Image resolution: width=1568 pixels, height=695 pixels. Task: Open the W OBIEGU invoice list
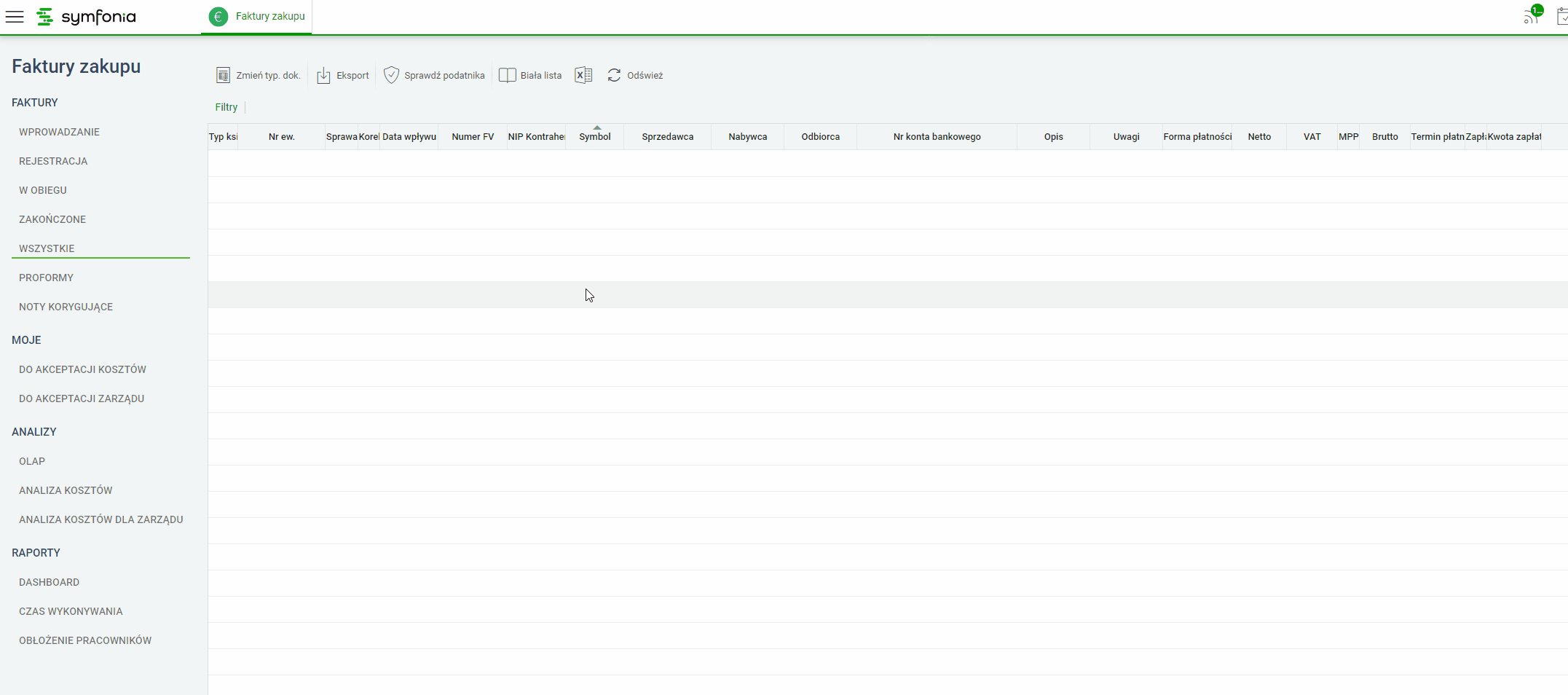[43, 190]
